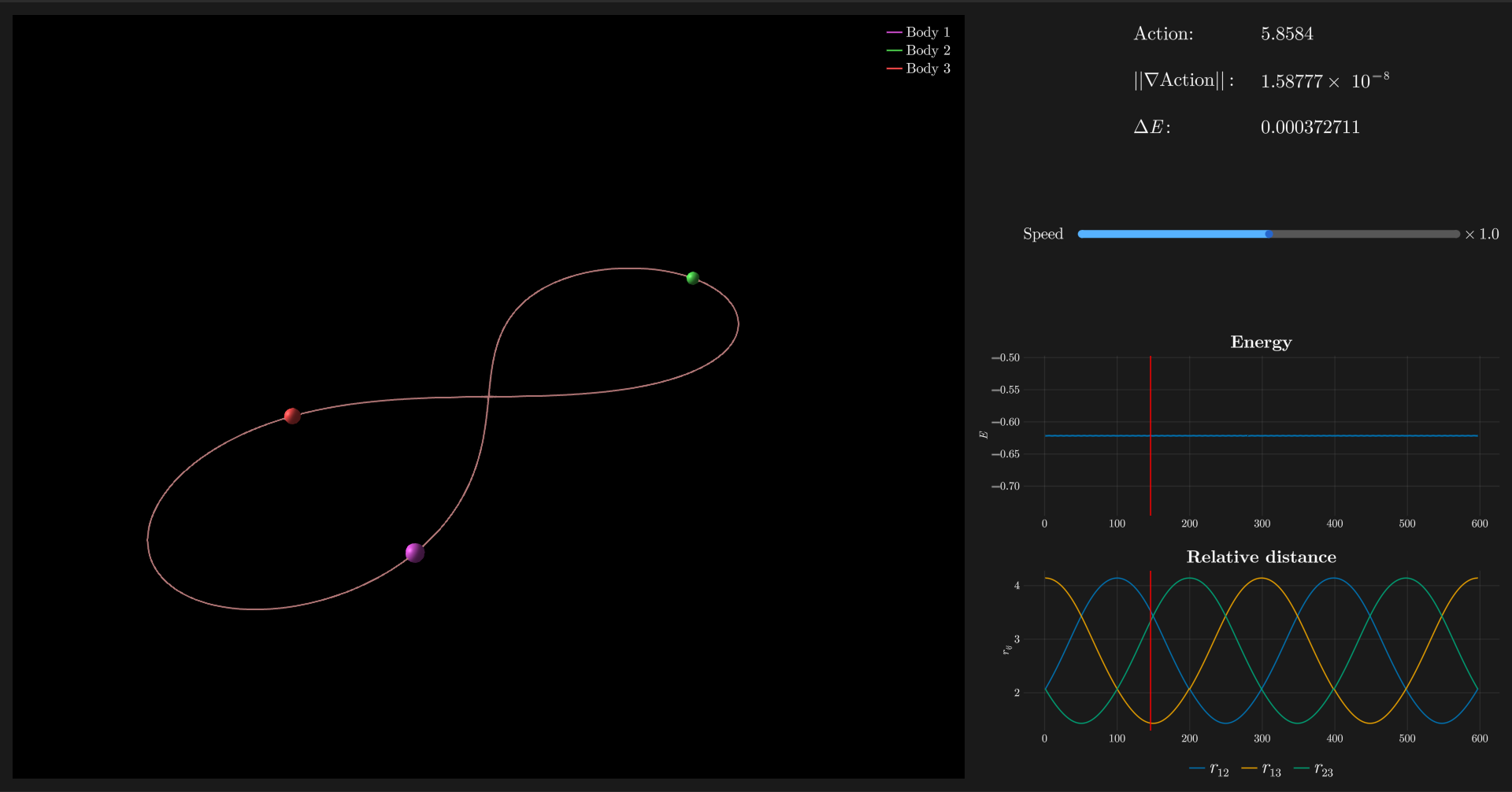Click the orbit's central crossing point
This screenshot has width=1512, height=792.
[x=488, y=397]
